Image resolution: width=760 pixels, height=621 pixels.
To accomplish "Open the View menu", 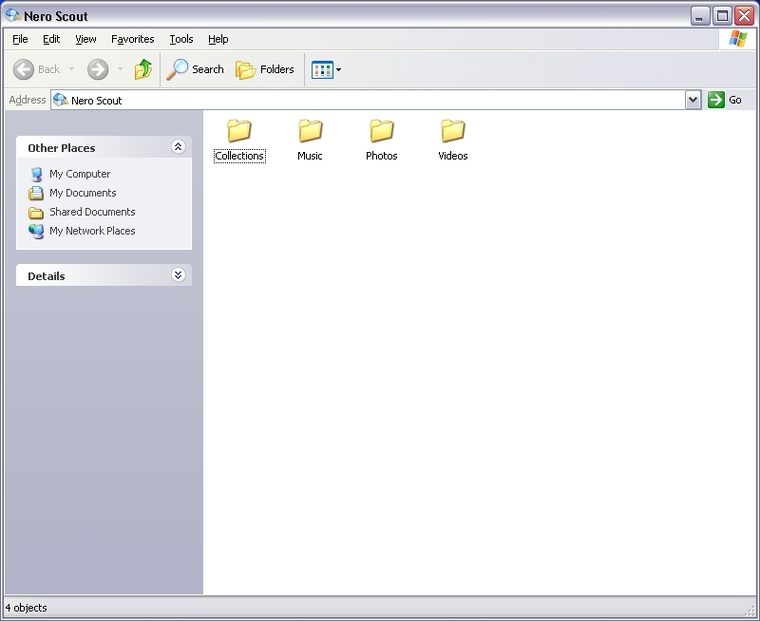I will (x=86, y=39).
